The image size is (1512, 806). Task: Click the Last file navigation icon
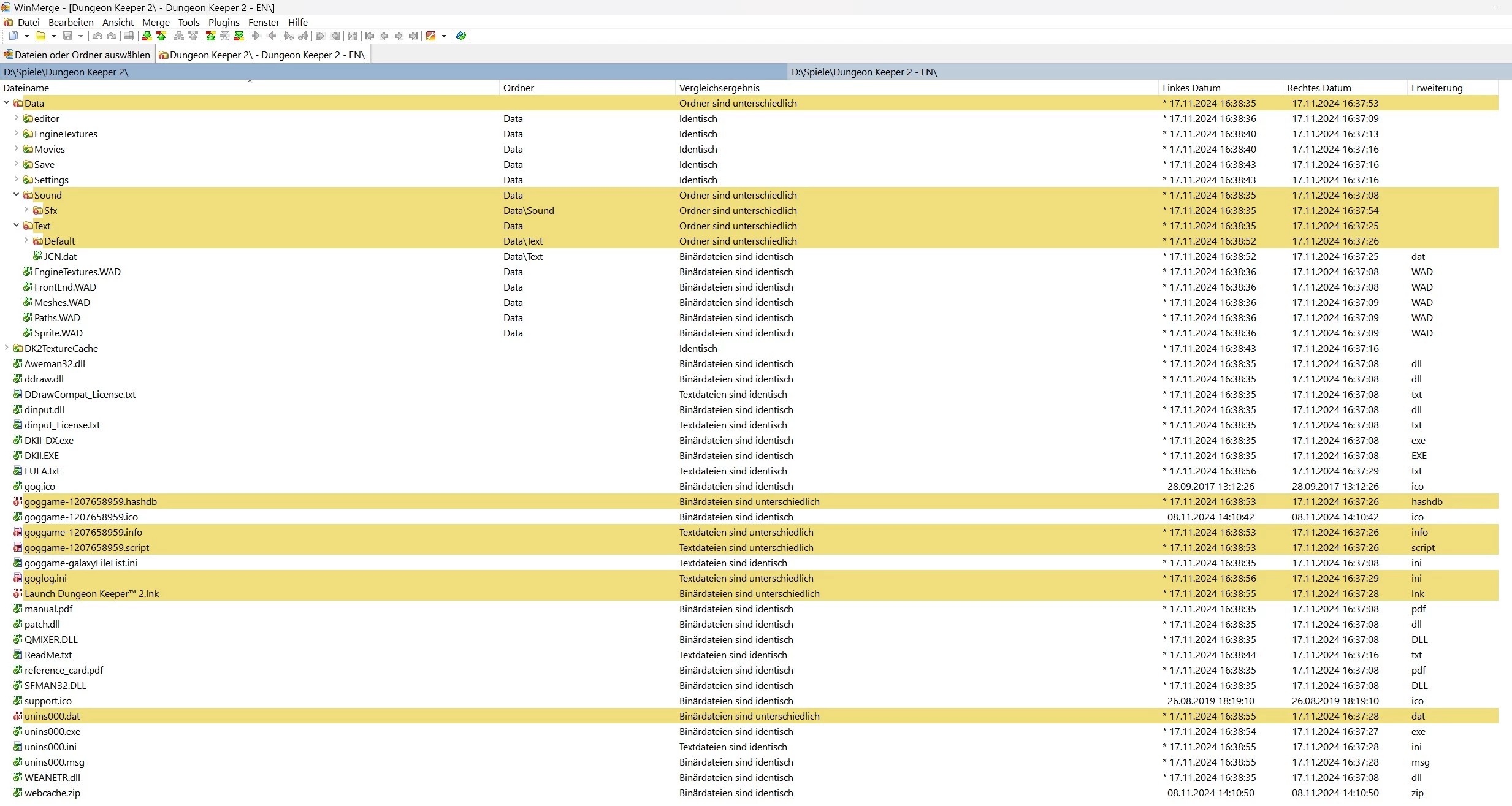click(413, 36)
